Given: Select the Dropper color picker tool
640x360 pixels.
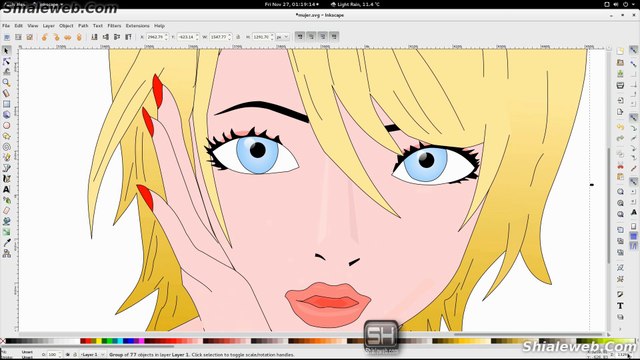Looking at the screenshot, I should 6,242.
